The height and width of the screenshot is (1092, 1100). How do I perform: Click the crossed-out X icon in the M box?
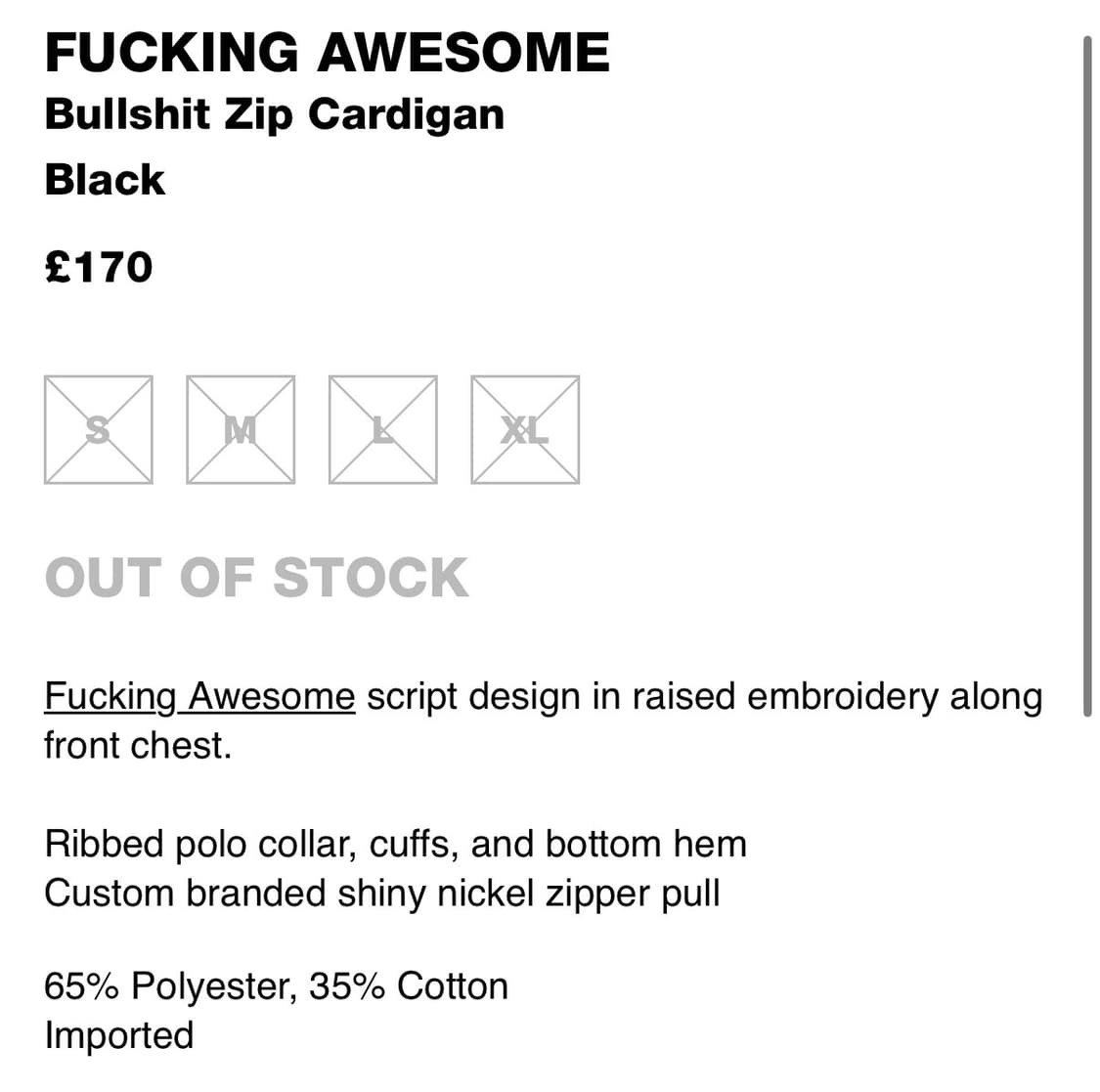point(241,430)
